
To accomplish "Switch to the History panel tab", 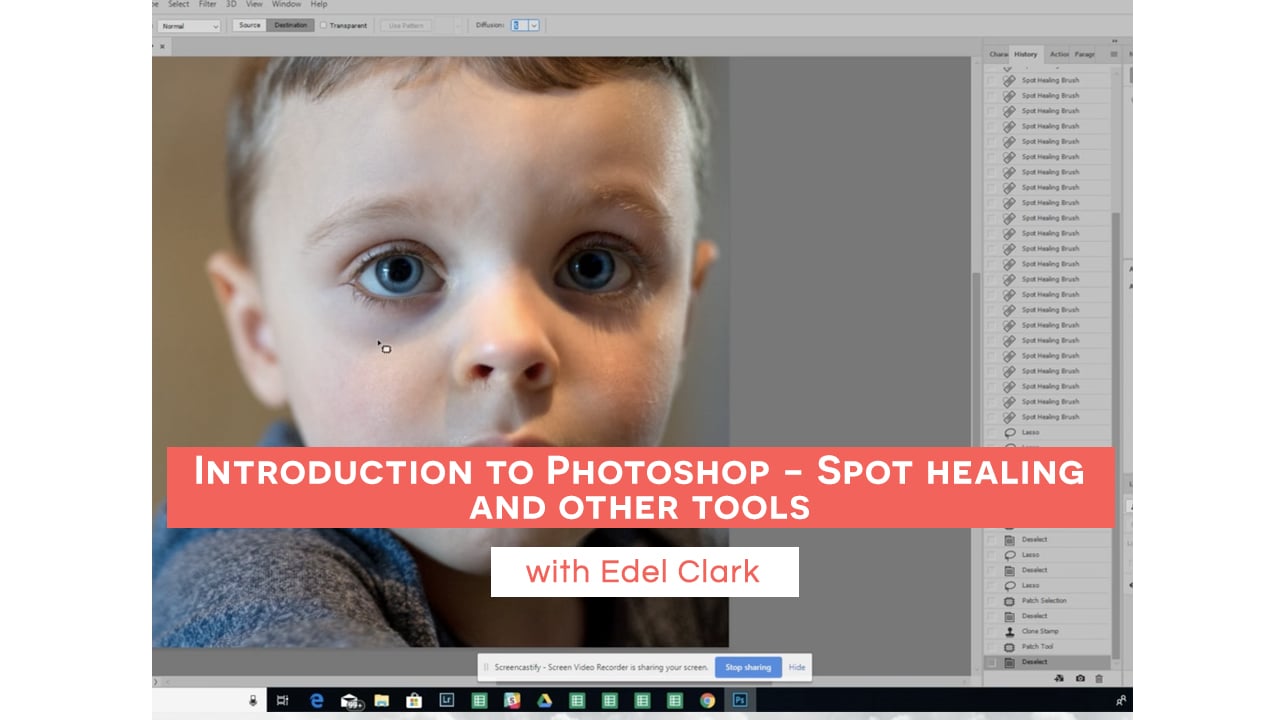I will (1025, 54).
